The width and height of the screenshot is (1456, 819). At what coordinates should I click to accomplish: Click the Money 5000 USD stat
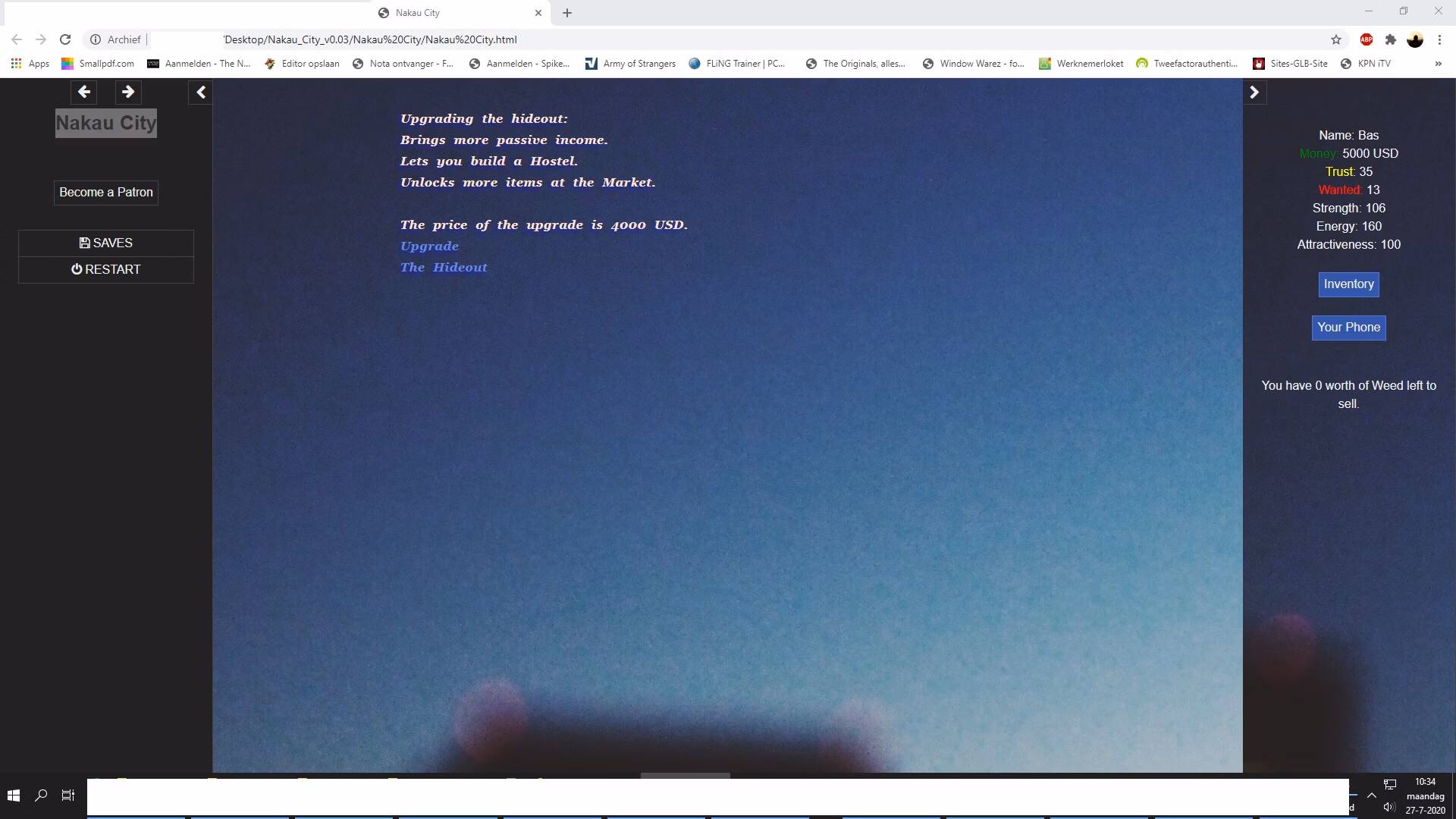tap(1348, 153)
